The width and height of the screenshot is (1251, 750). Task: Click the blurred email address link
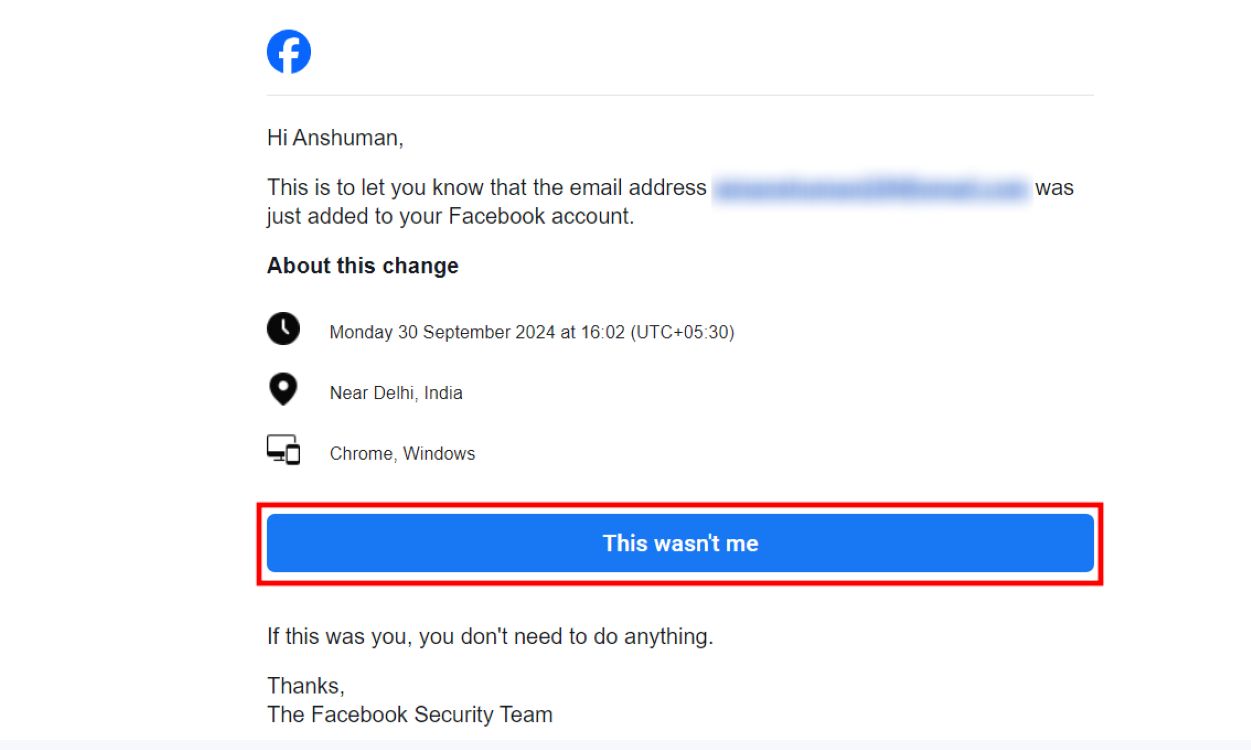click(x=868, y=187)
